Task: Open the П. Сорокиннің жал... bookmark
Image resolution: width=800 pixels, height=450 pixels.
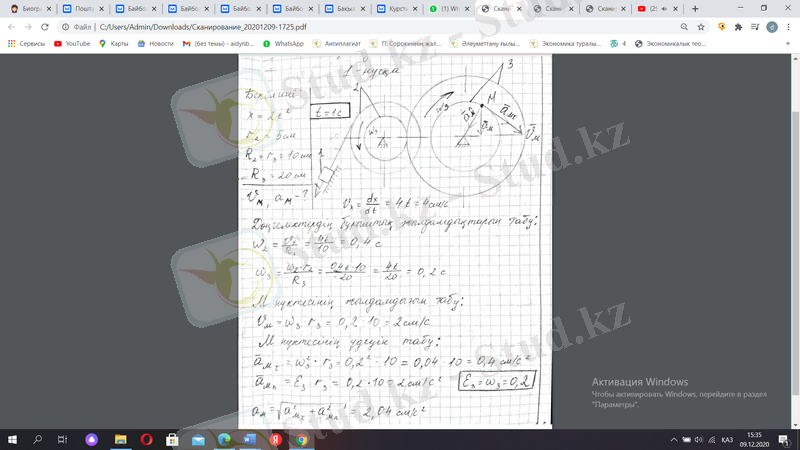Action: [x=405, y=44]
